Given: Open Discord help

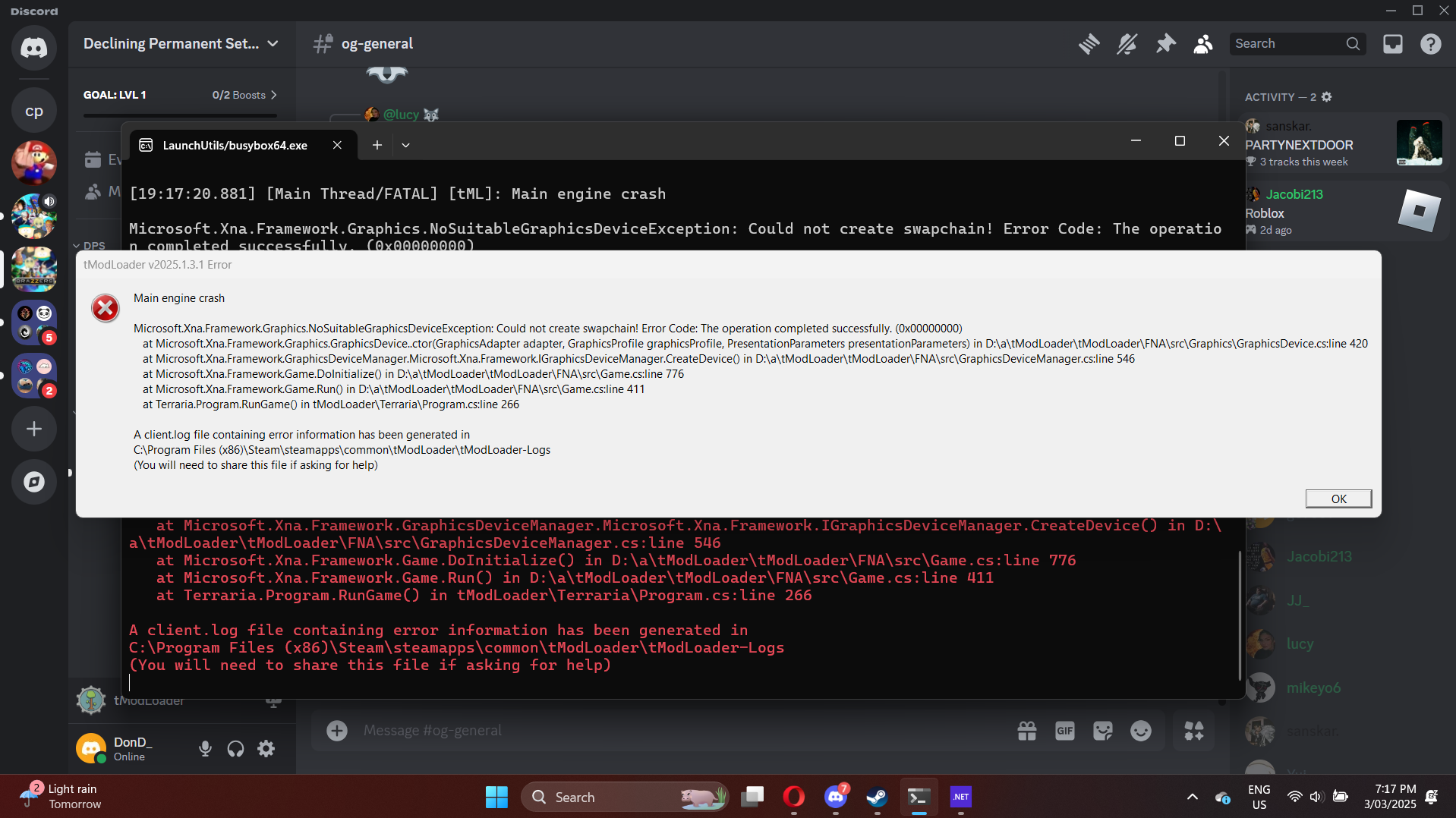Looking at the screenshot, I should [1431, 44].
